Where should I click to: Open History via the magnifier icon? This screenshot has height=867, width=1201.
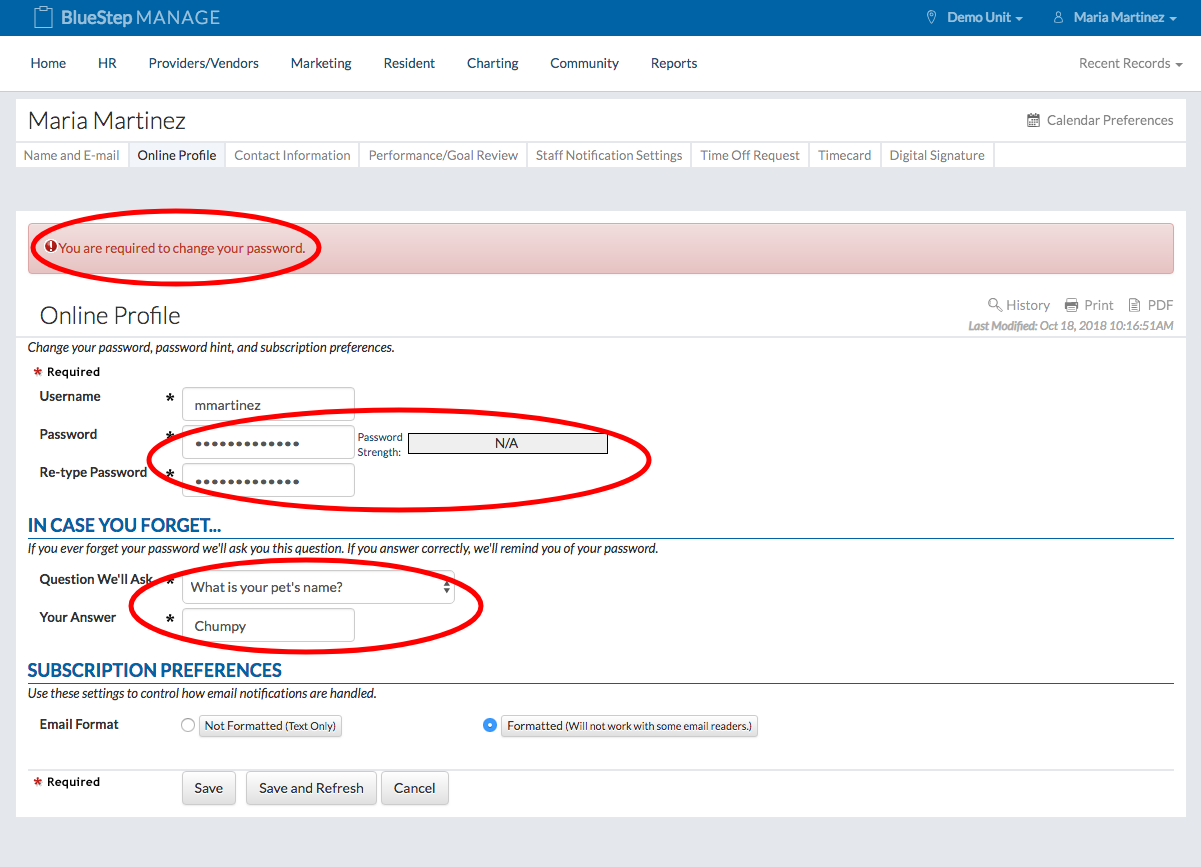pyautogui.click(x=994, y=305)
